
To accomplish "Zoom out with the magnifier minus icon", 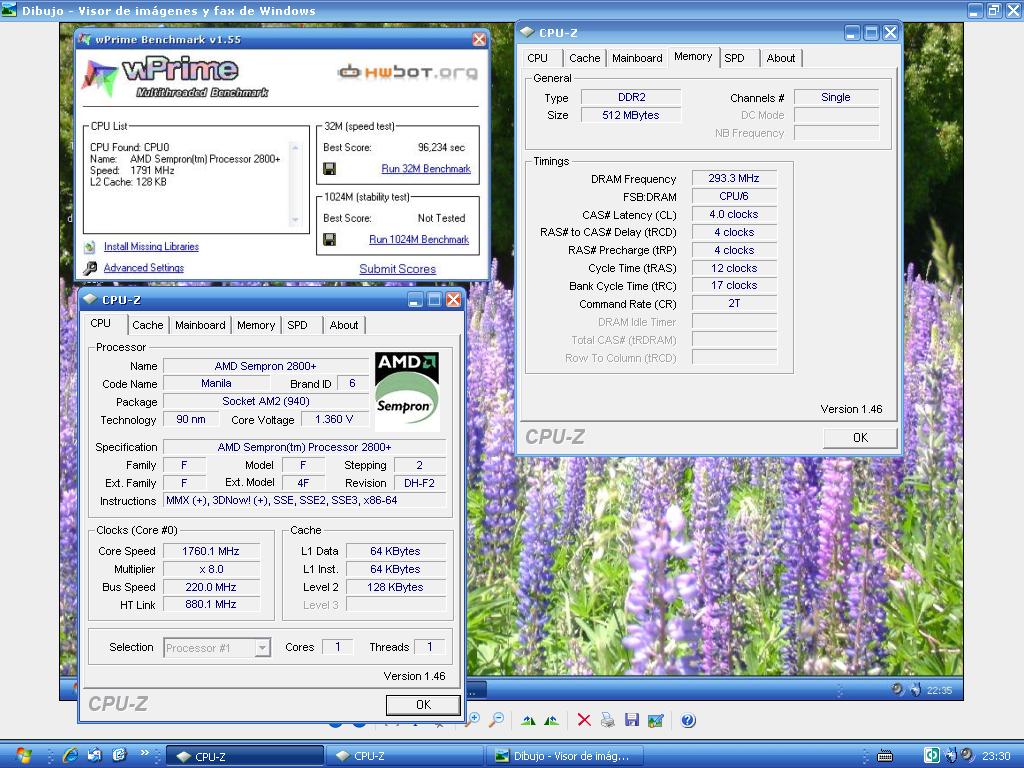I will pos(497,720).
